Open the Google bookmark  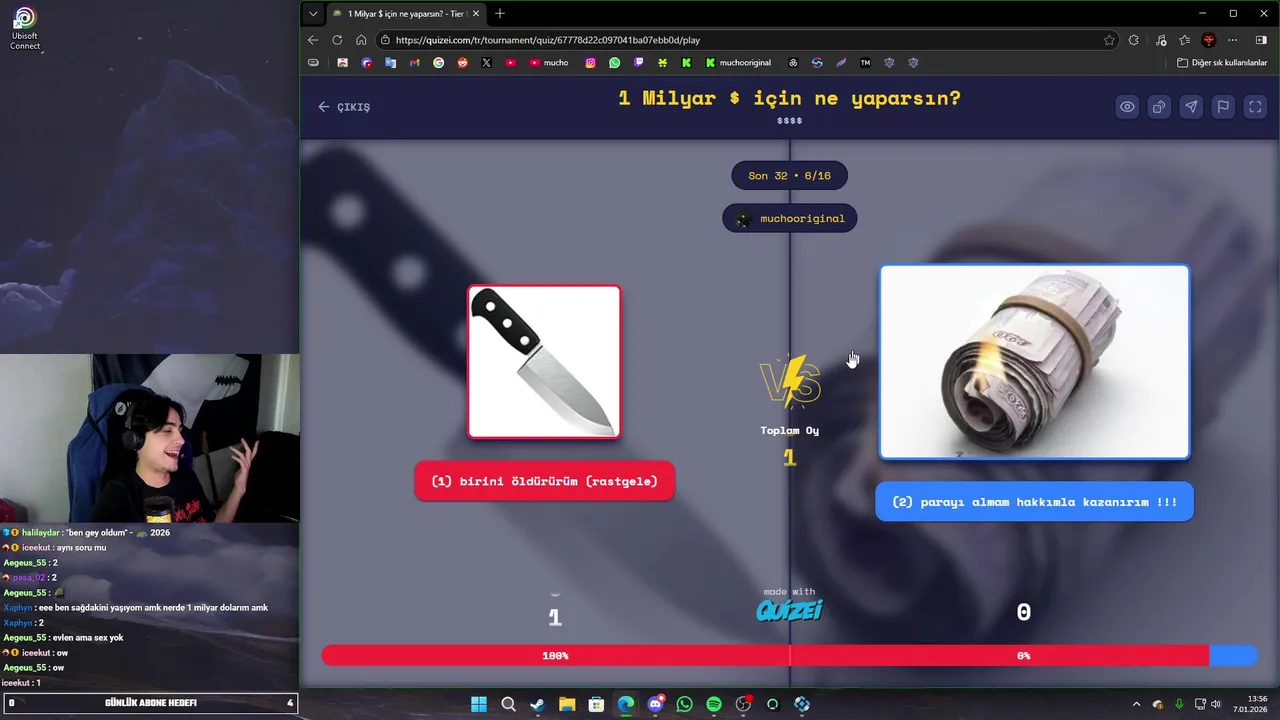[438, 62]
